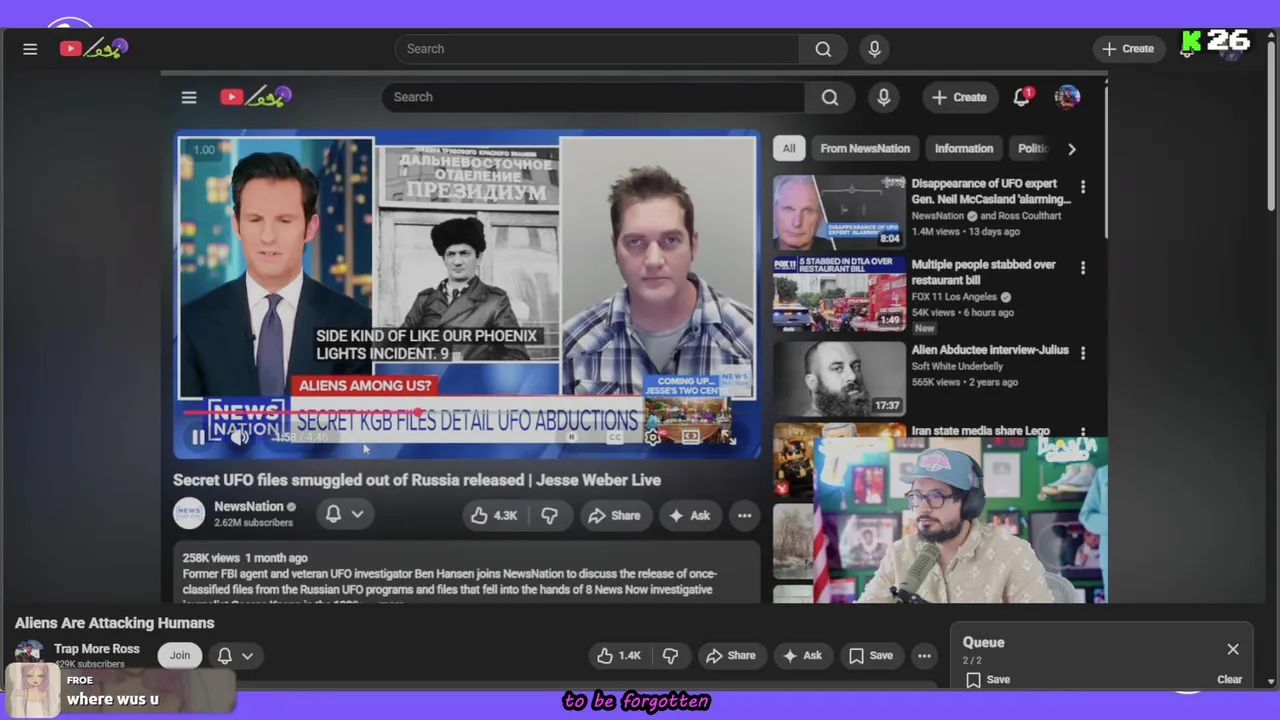Open NewsNation channel name link
1280x720 pixels.
248,506
